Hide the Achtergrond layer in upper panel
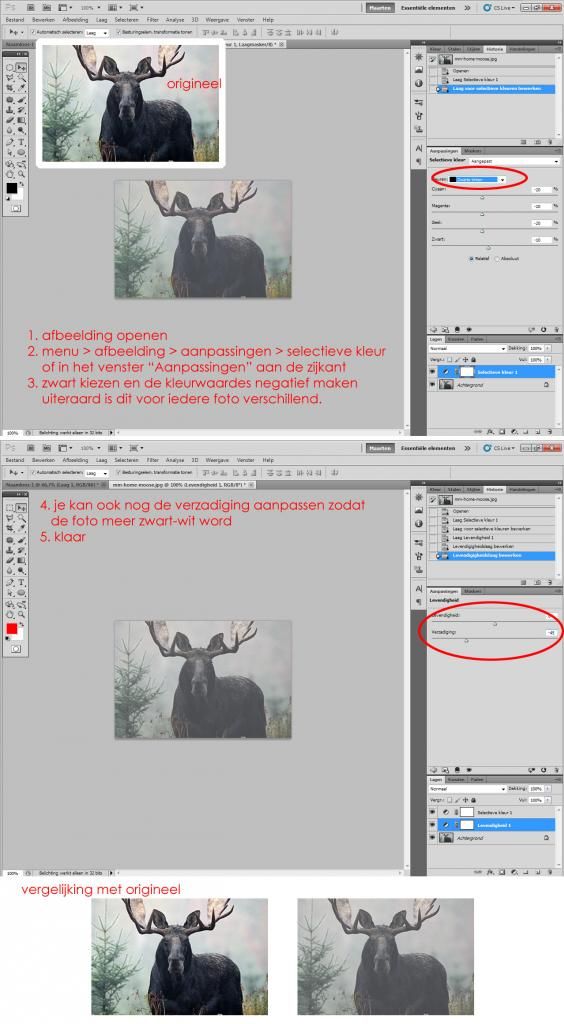Viewport: 564px width, 1024px height. 432,385
